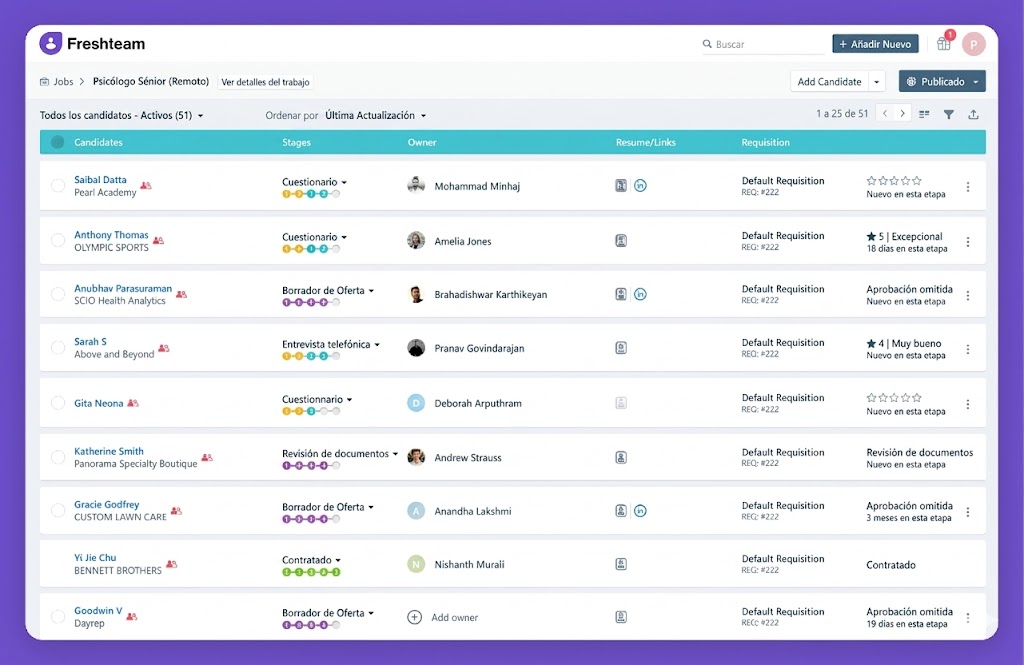The width and height of the screenshot is (1024, 665).
Task: Rate Gita Neona using star rating
Action: click(x=894, y=397)
